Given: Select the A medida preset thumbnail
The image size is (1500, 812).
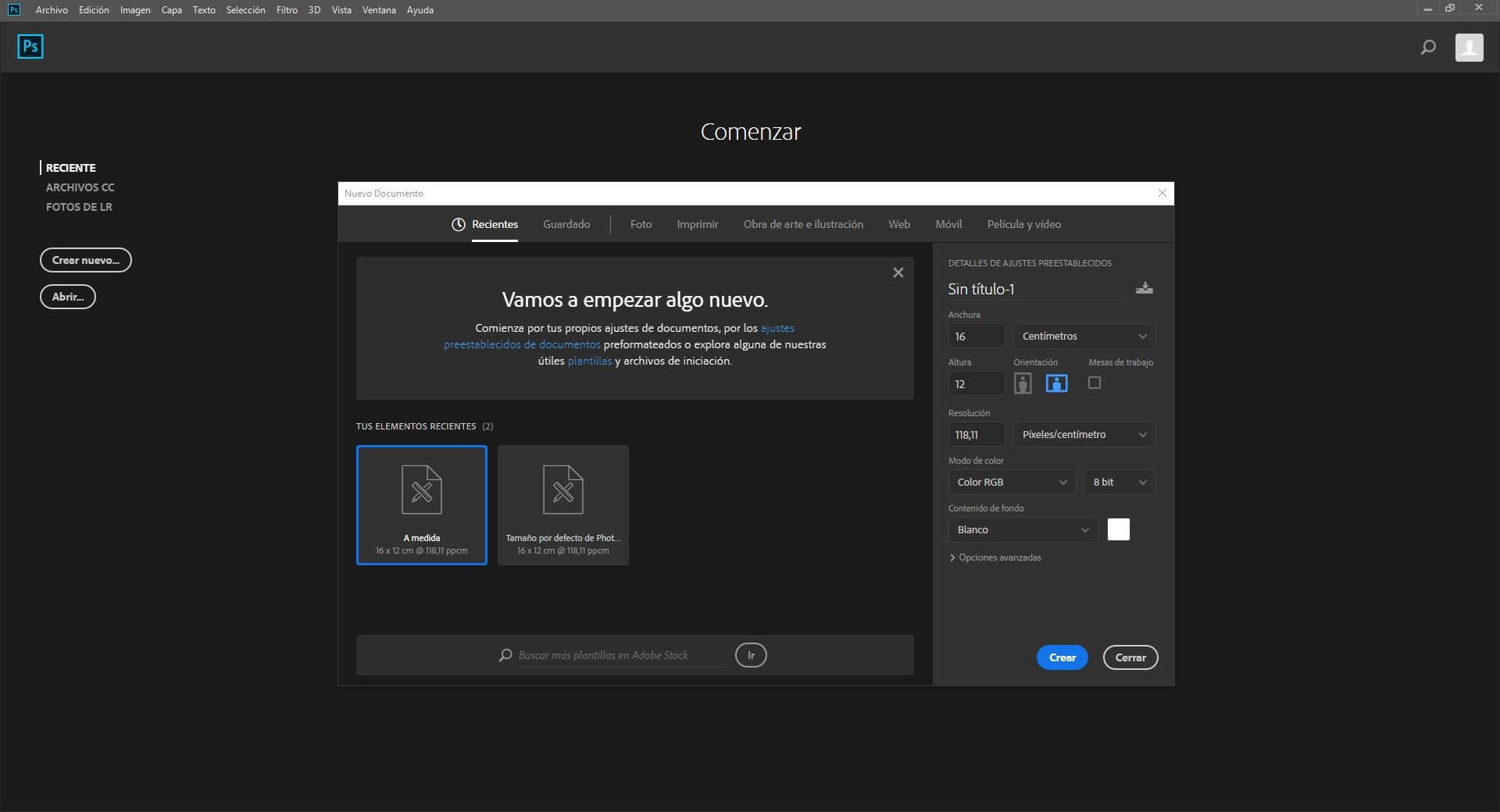Looking at the screenshot, I should [422, 505].
